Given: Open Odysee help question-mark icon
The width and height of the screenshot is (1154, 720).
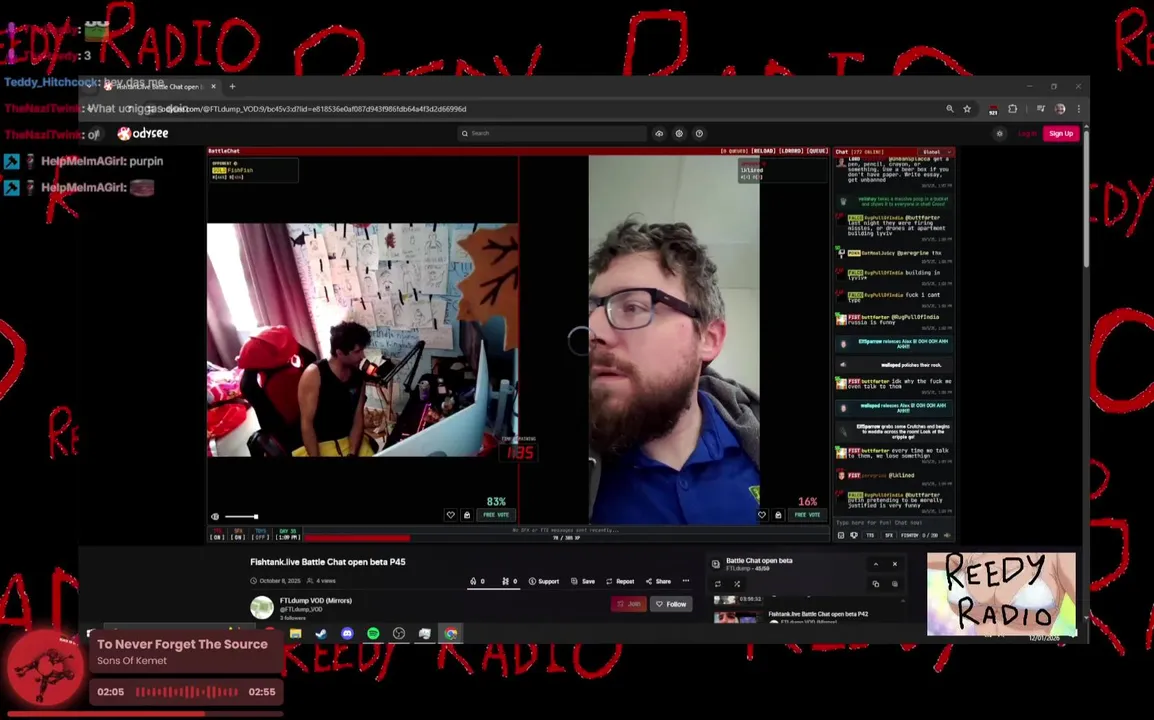Looking at the screenshot, I should (699, 133).
